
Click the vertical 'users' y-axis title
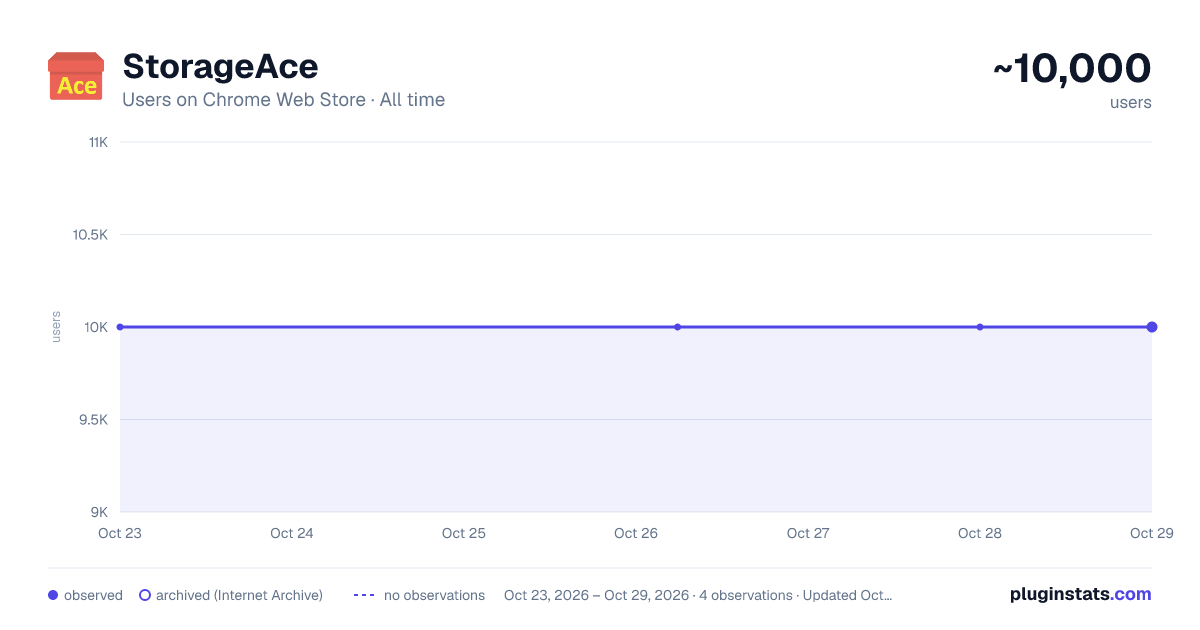56,327
